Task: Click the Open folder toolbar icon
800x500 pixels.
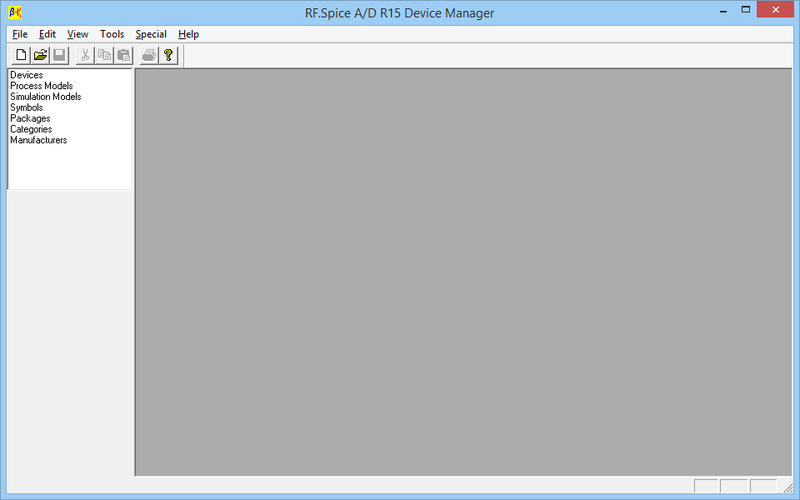Action: point(40,55)
